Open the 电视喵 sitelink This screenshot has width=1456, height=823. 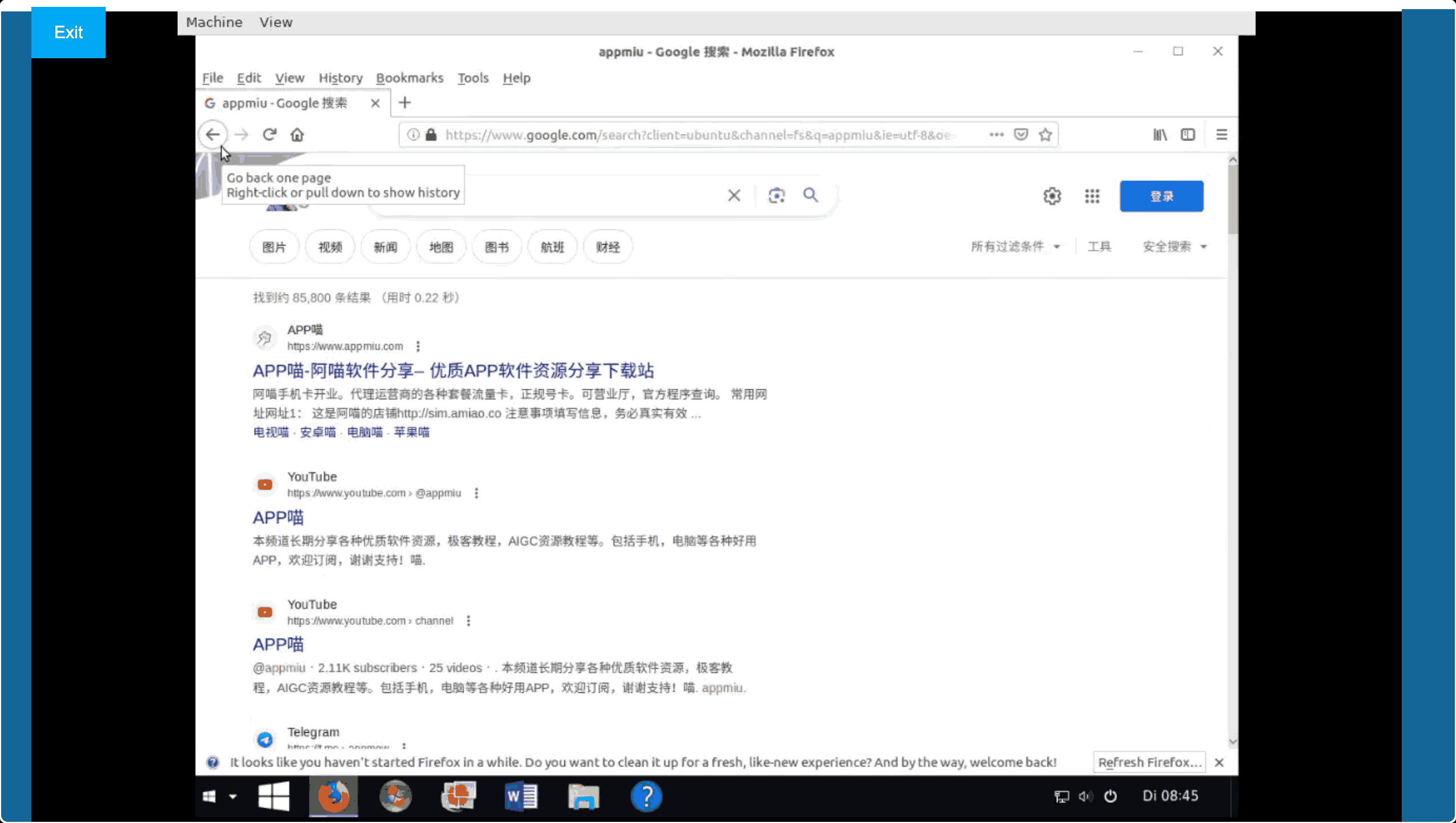[x=271, y=432]
